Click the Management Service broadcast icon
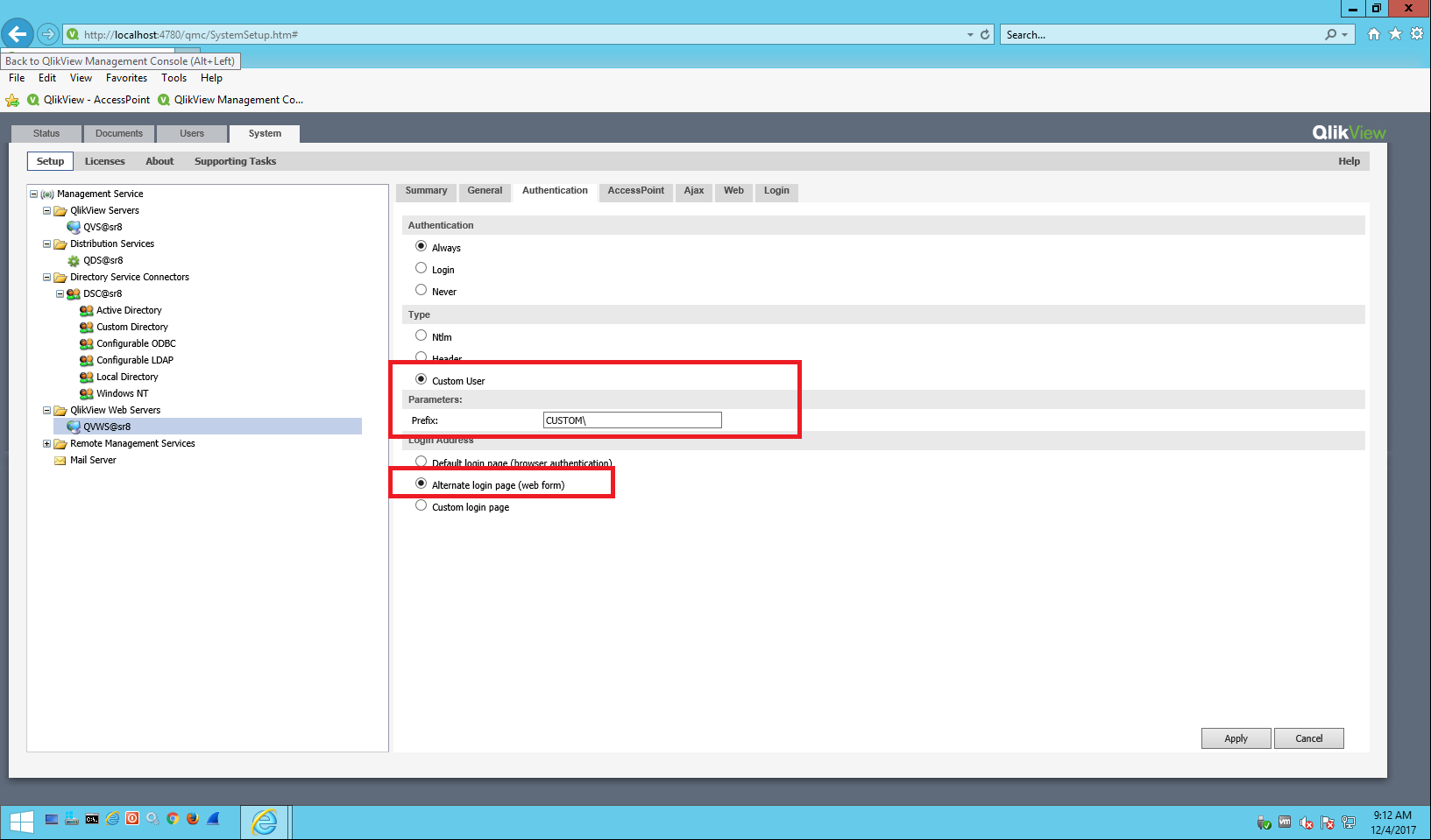 47,194
